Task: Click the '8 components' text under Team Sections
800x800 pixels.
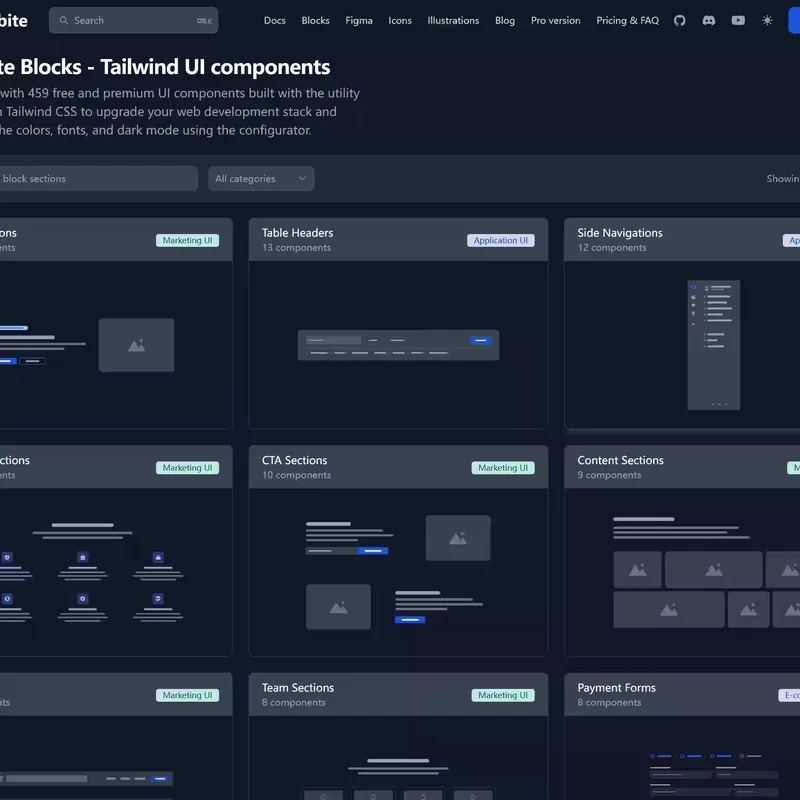Action: click(293, 703)
